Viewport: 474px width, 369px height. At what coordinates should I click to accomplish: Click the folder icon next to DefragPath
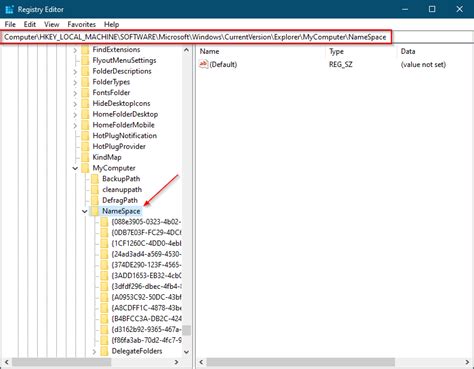(95, 200)
